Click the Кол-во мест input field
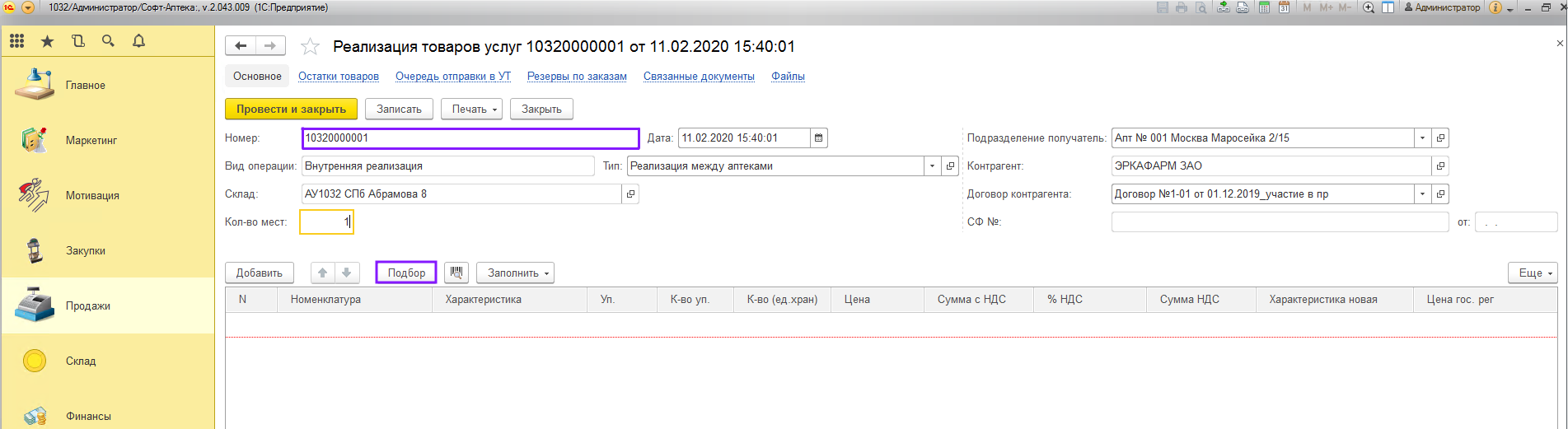This screenshot has width=1568, height=429. pos(326,222)
